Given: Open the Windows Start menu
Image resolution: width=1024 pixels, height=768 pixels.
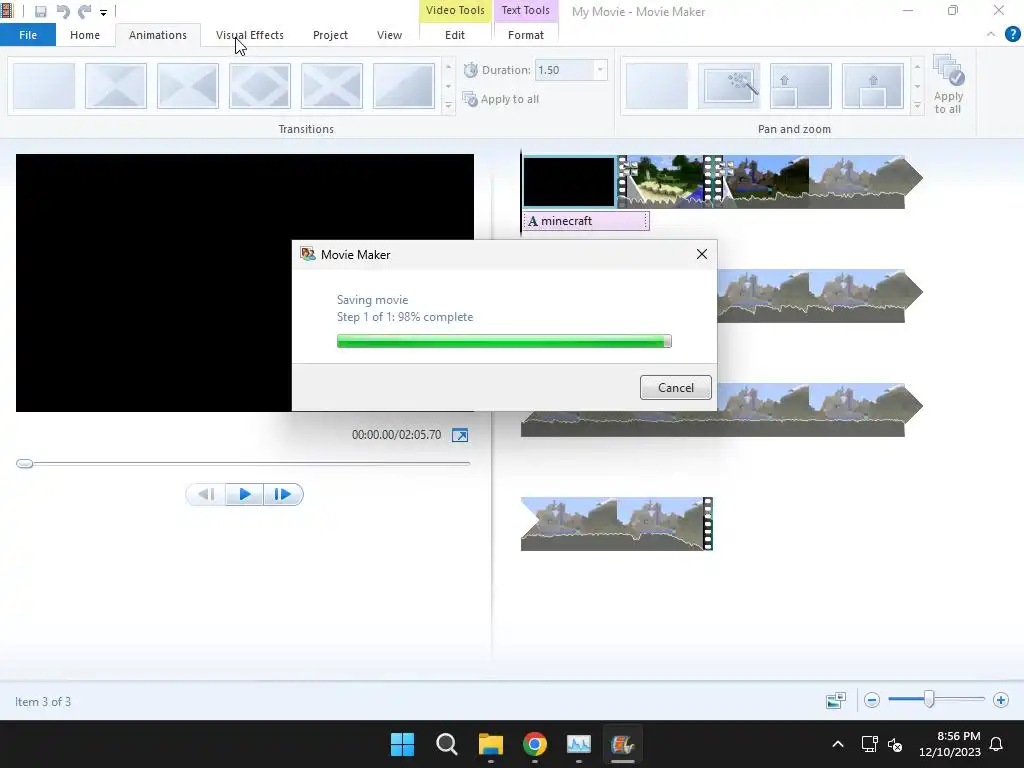Looking at the screenshot, I should pyautogui.click(x=402, y=744).
